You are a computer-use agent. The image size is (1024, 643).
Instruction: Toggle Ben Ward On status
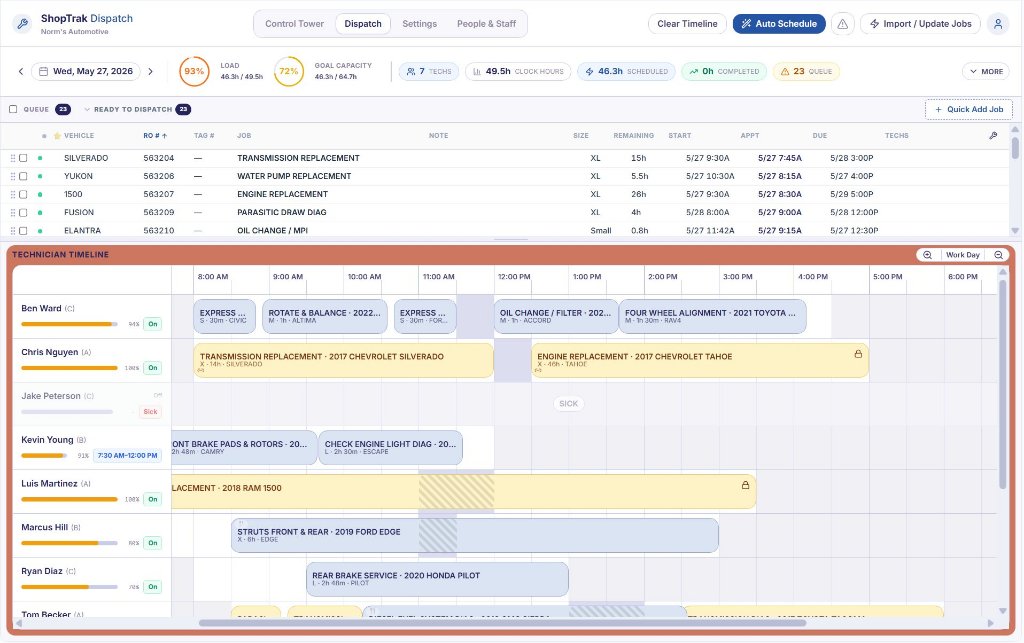(x=152, y=324)
